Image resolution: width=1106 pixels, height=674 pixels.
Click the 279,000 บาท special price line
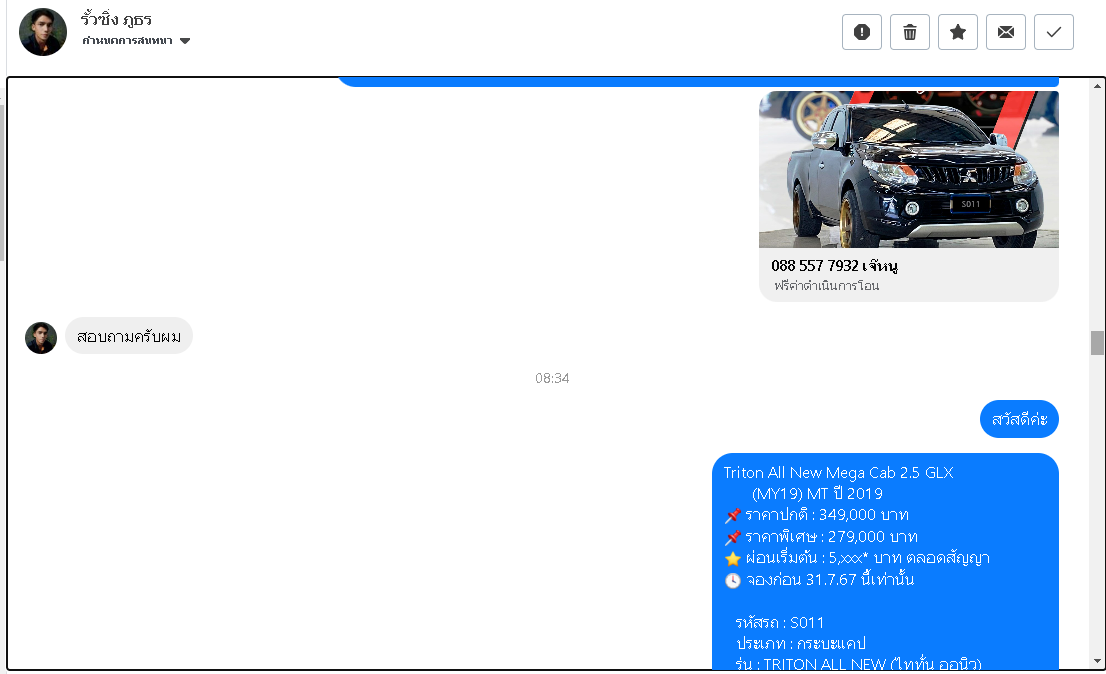point(821,537)
